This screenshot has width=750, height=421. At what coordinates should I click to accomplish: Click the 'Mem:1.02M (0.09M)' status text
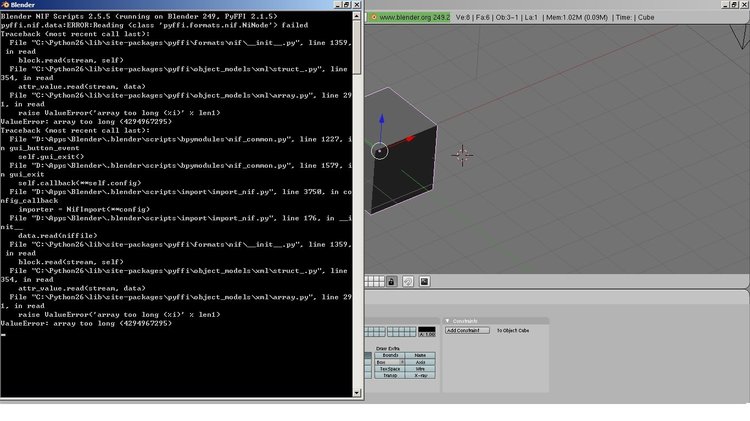577,17
